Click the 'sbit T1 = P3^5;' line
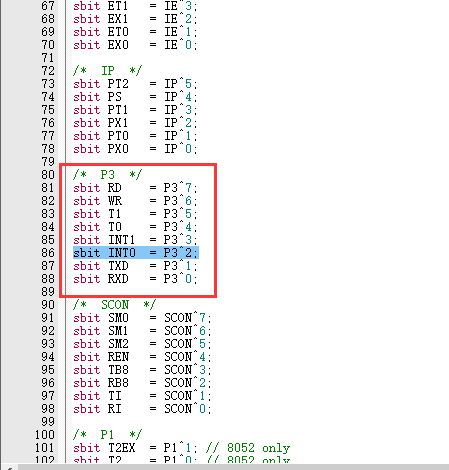 [x=135, y=214]
